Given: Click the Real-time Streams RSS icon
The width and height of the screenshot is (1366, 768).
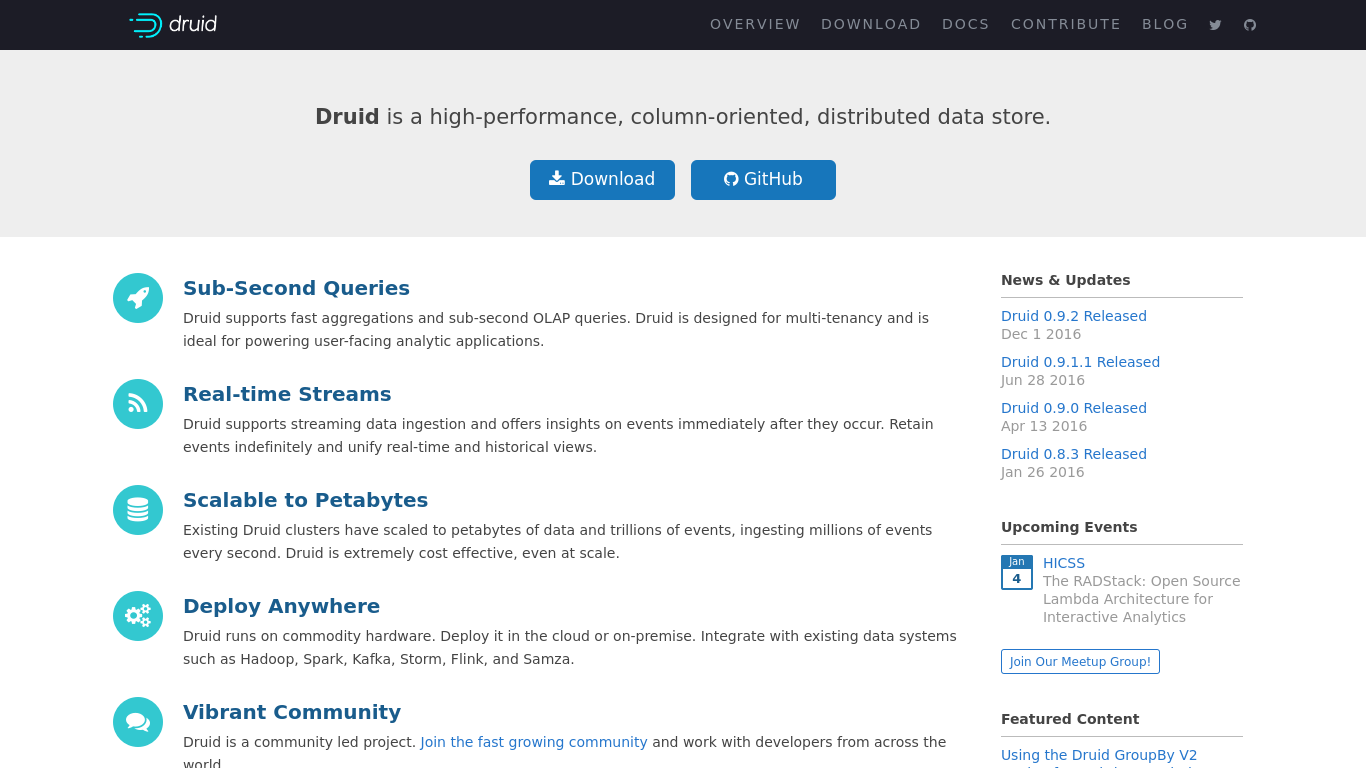Looking at the screenshot, I should pos(137,404).
